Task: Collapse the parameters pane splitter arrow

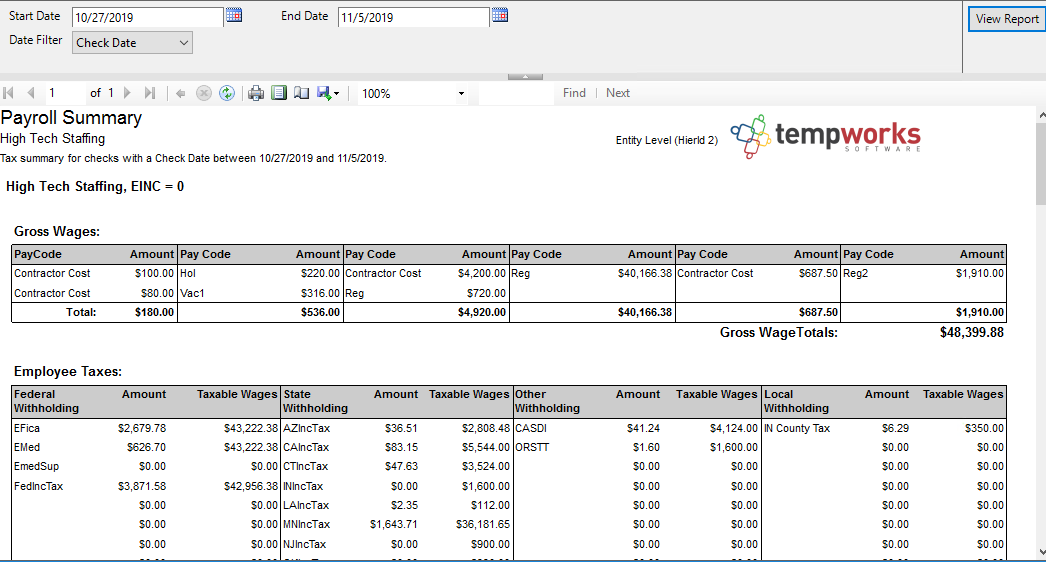Action: (523, 76)
